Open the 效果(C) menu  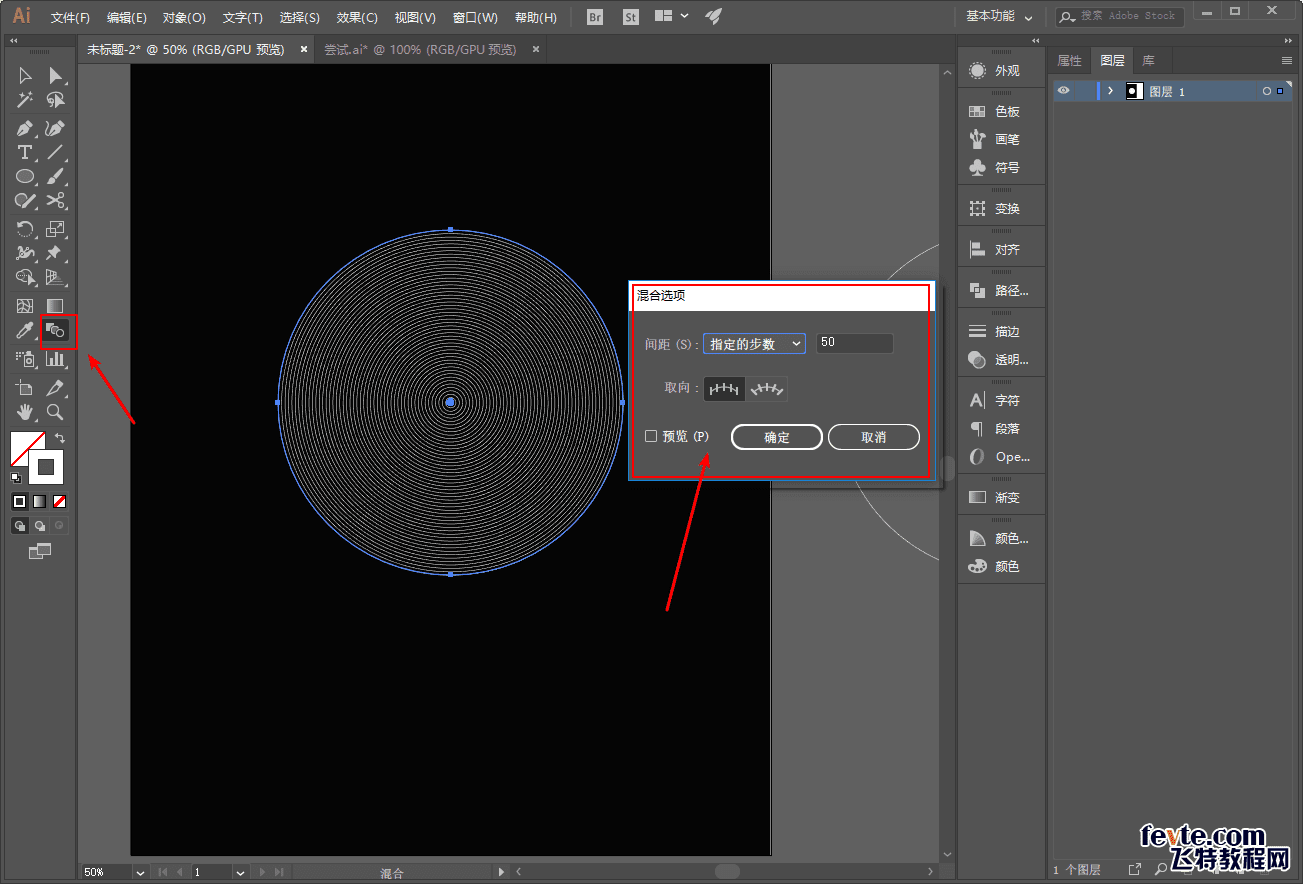[357, 17]
